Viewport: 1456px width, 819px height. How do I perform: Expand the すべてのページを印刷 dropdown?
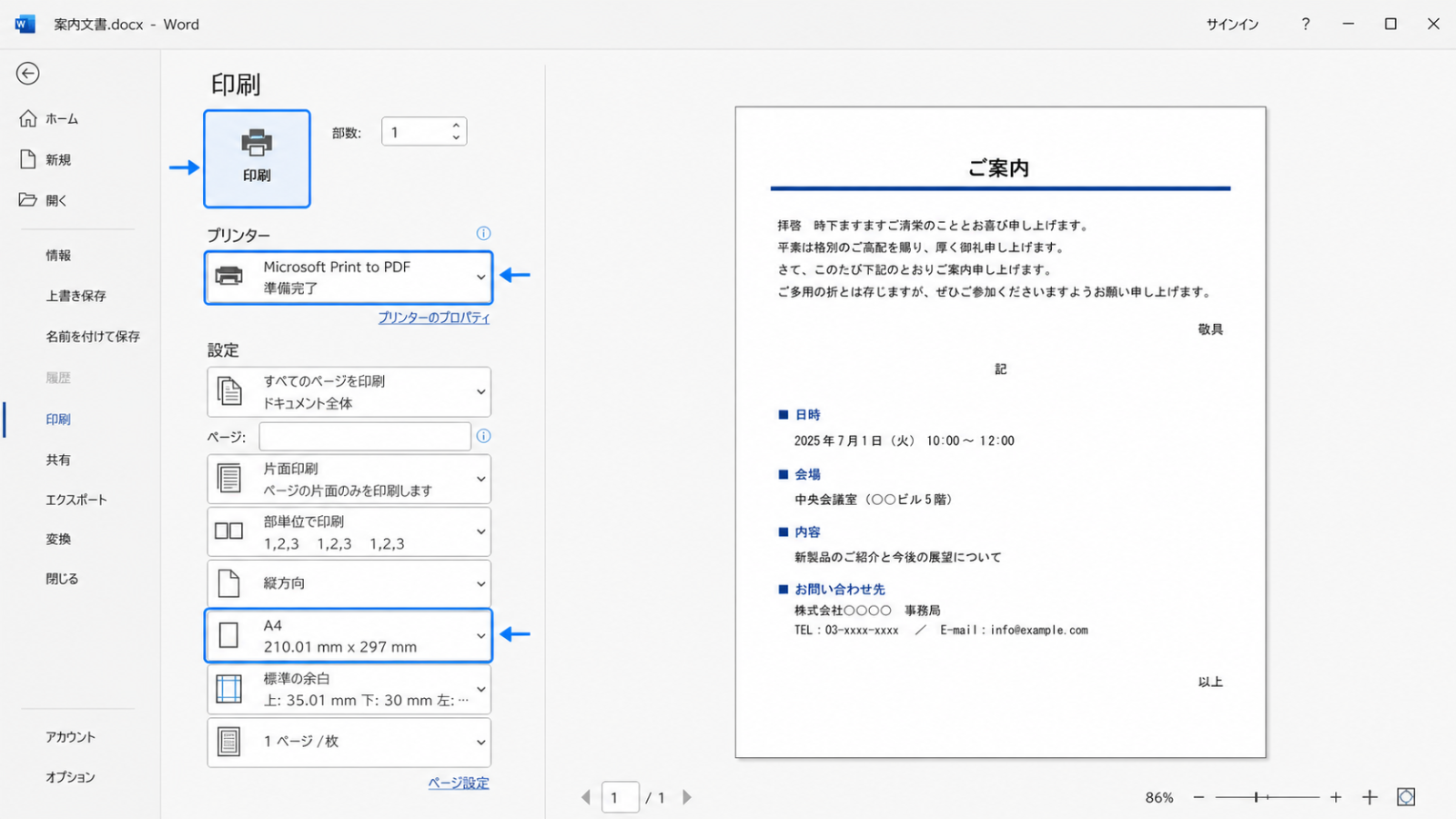point(349,392)
